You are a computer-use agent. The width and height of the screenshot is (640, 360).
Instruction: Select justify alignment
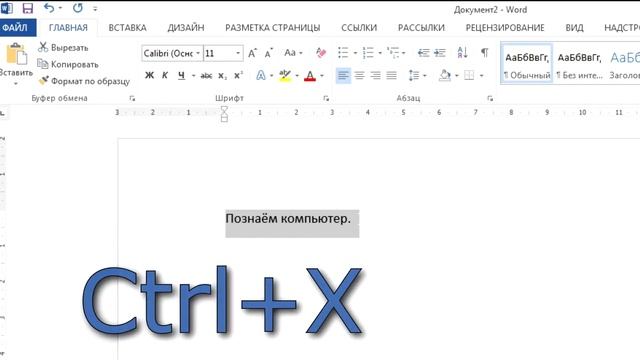tap(391, 76)
